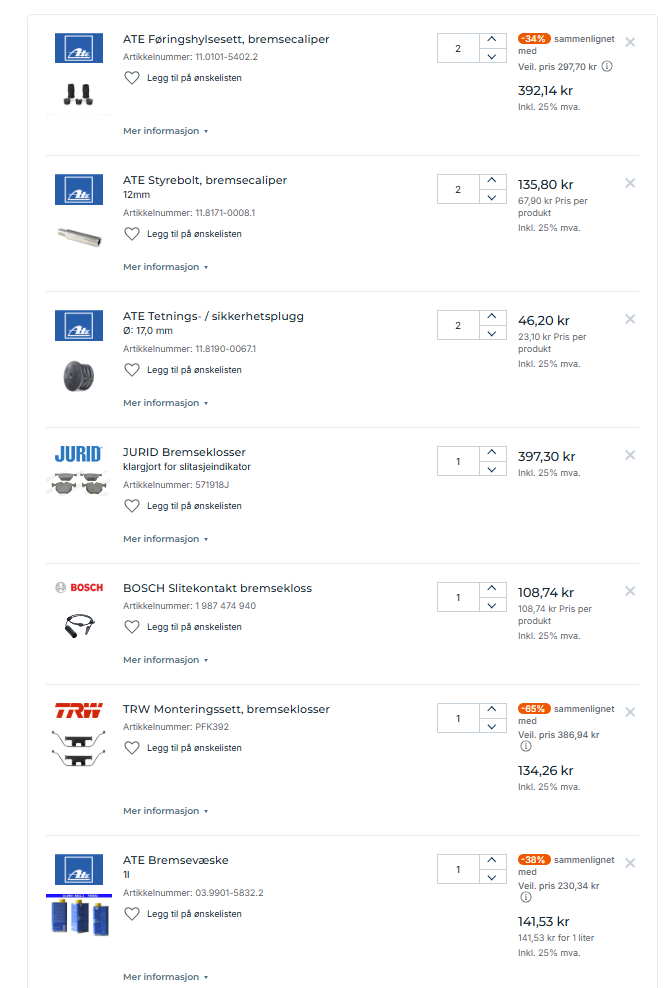This screenshot has width=668, height=988.
Task: Add ATE Tetningsplugg to wishlist link
Action: click(x=194, y=370)
